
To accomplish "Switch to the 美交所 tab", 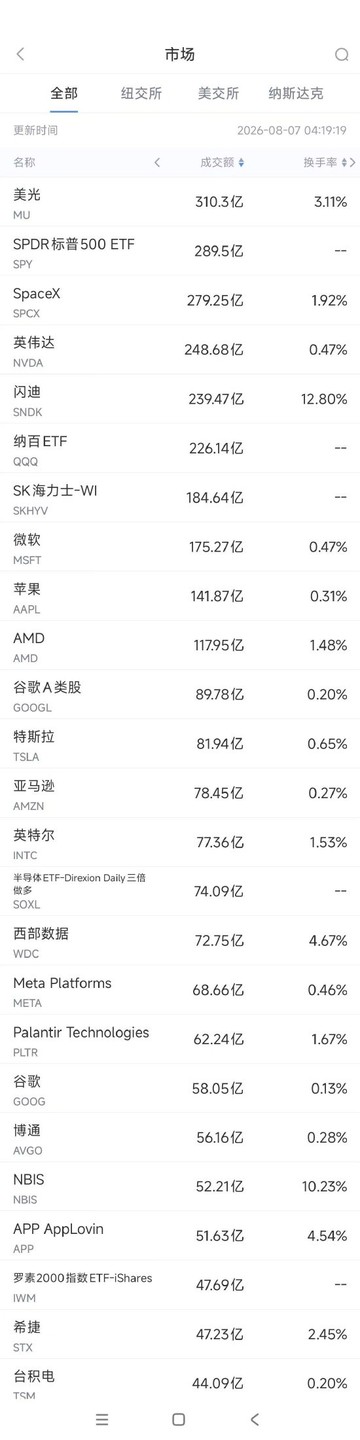I will point(218,94).
